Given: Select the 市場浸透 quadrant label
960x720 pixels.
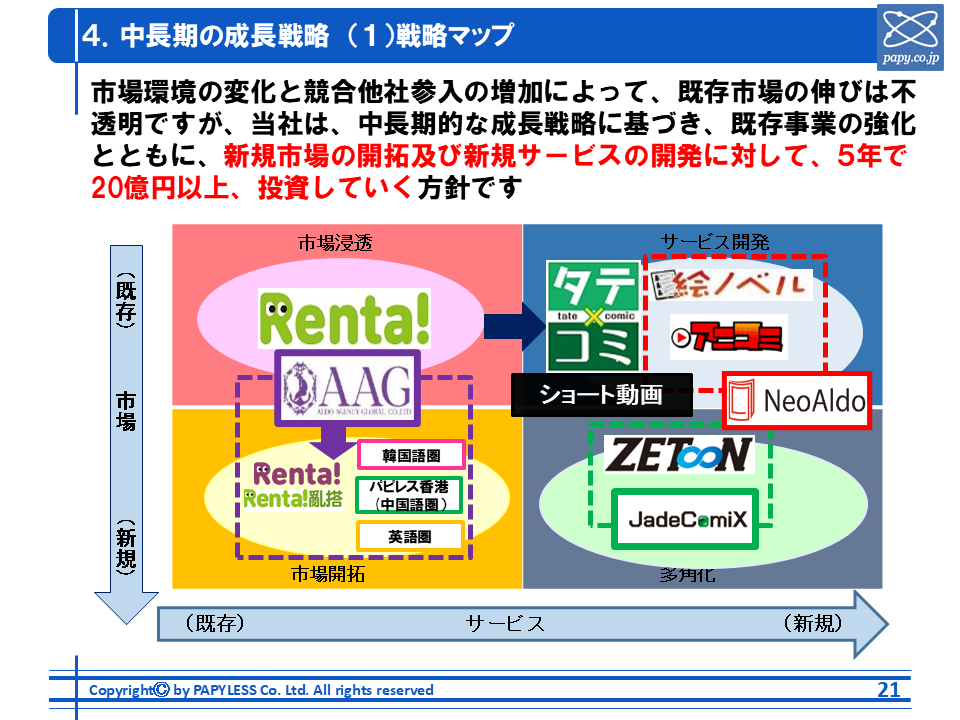Looking at the screenshot, I should [x=335, y=242].
